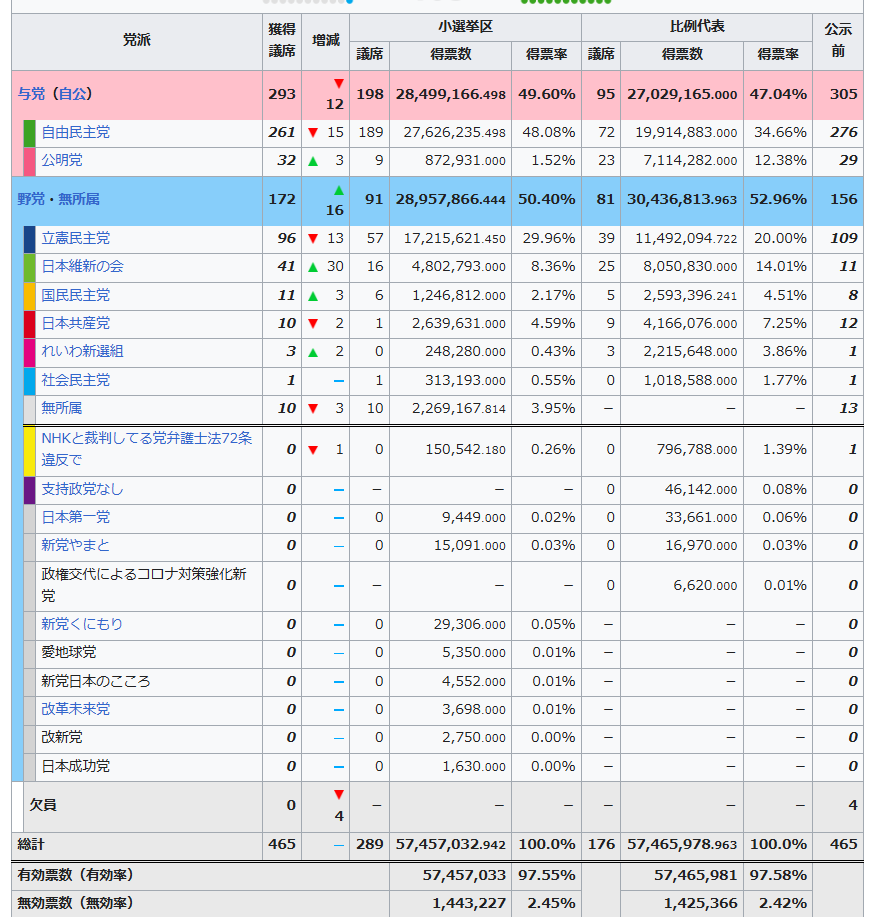Open the 支持政党なし link
This screenshot has height=917, width=888.
point(82,489)
